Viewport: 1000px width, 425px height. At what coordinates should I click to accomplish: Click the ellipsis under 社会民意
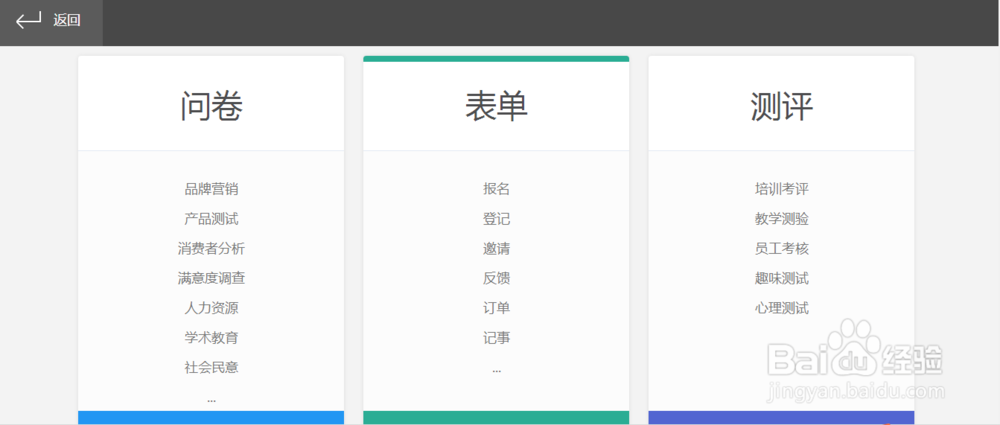tap(211, 401)
